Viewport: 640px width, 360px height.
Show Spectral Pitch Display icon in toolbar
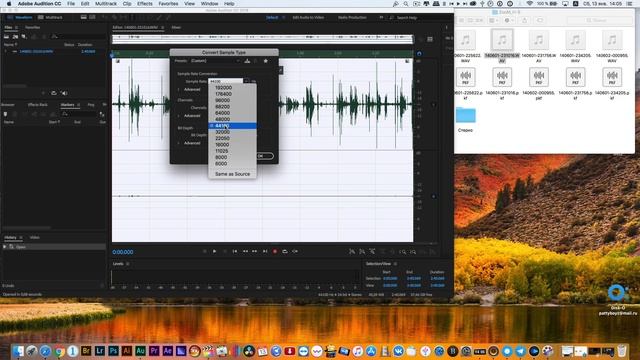click(x=93, y=18)
